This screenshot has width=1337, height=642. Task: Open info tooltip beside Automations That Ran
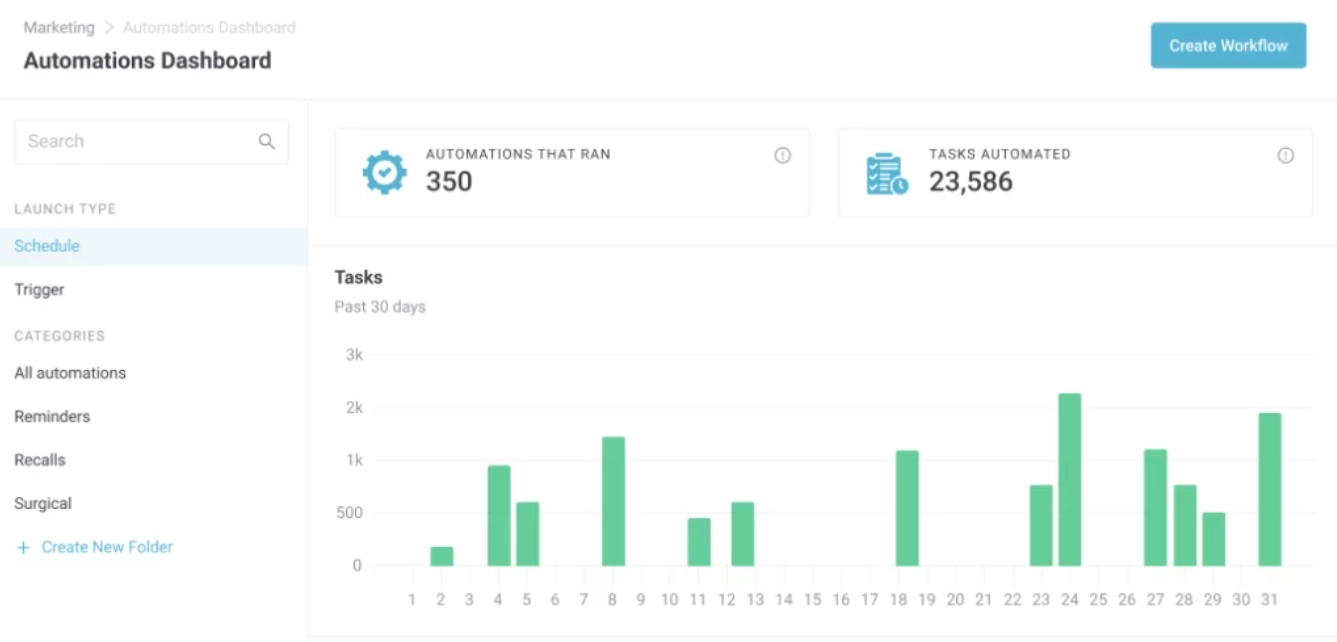[782, 155]
